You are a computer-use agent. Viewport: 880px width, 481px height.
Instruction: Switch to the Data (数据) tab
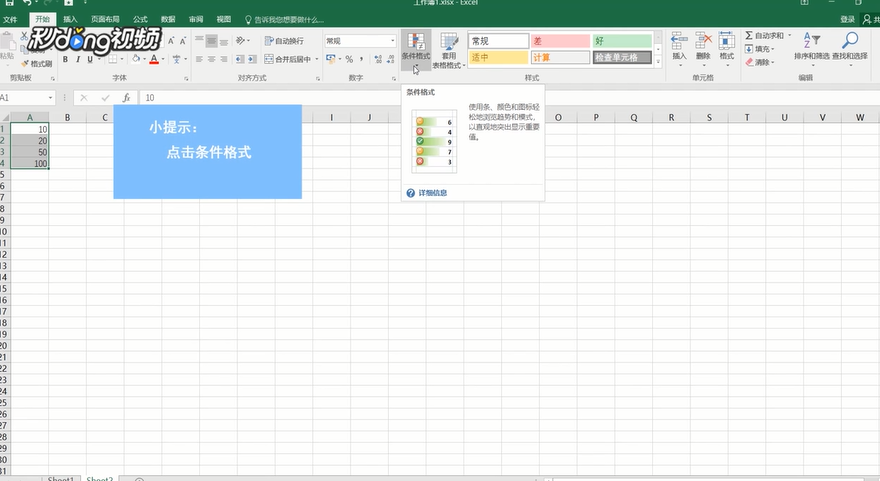click(x=168, y=20)
